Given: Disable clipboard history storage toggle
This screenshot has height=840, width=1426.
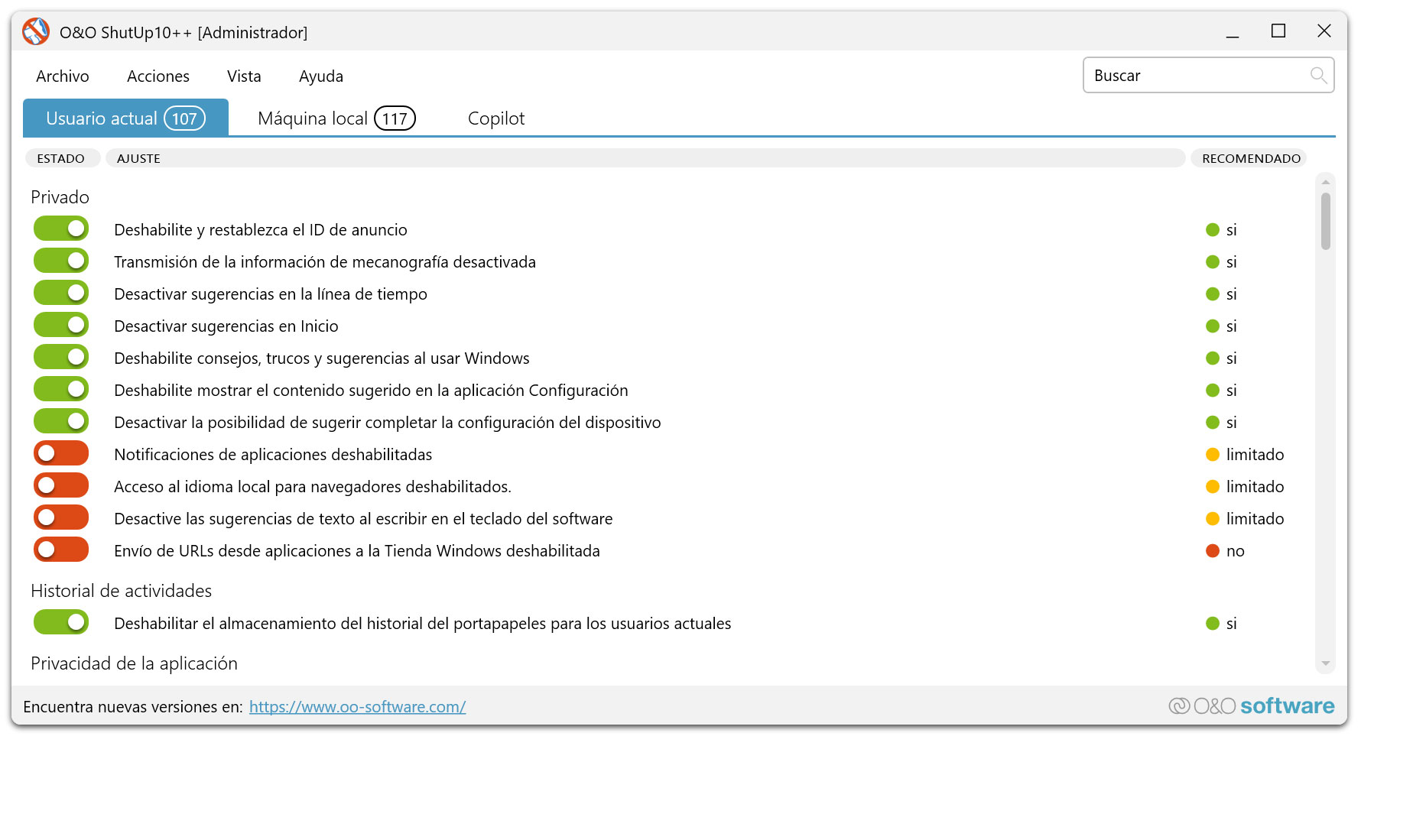Looking at the screenshot, I should (x=60, y=621).
